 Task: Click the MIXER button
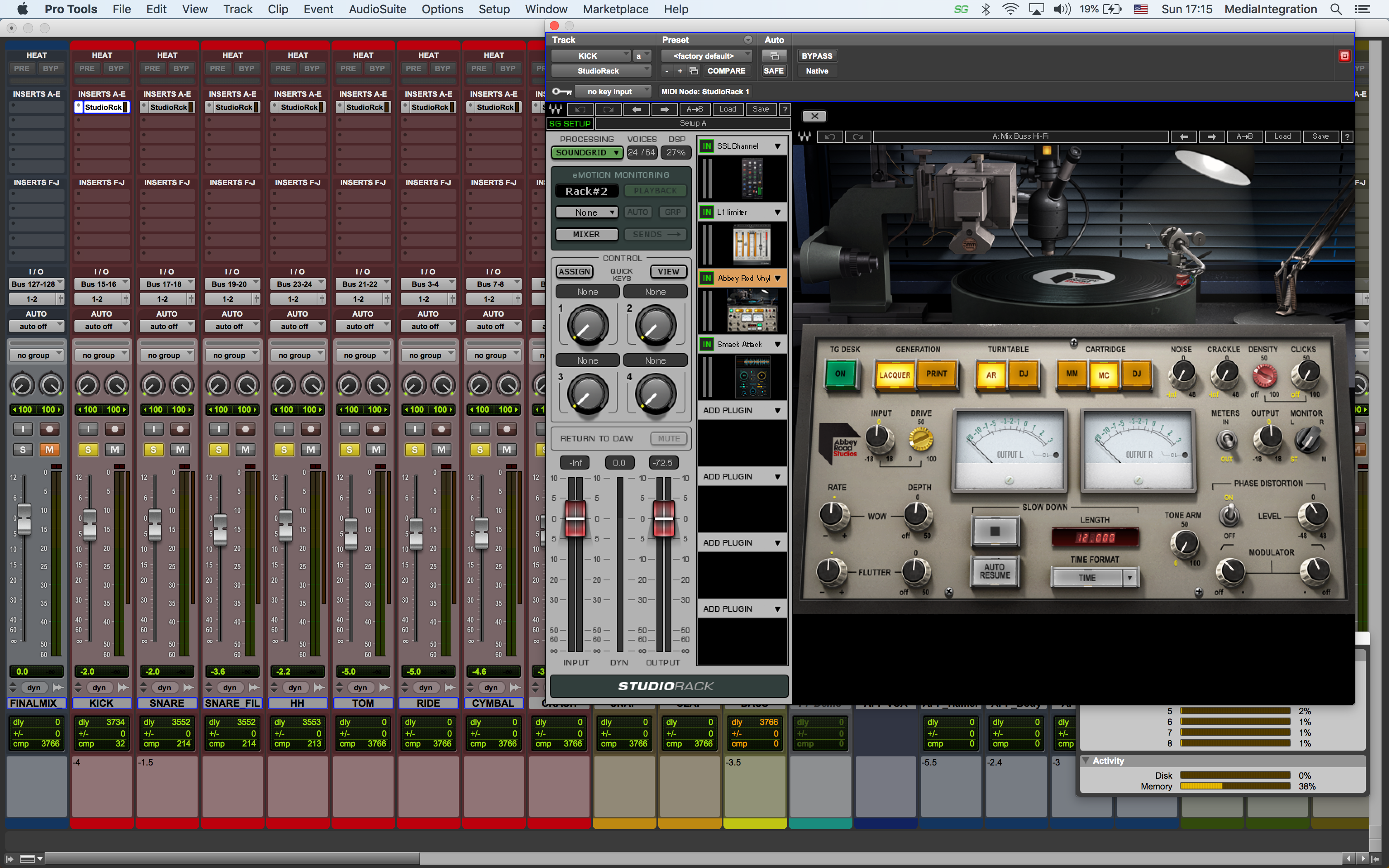tap(587, 234)
